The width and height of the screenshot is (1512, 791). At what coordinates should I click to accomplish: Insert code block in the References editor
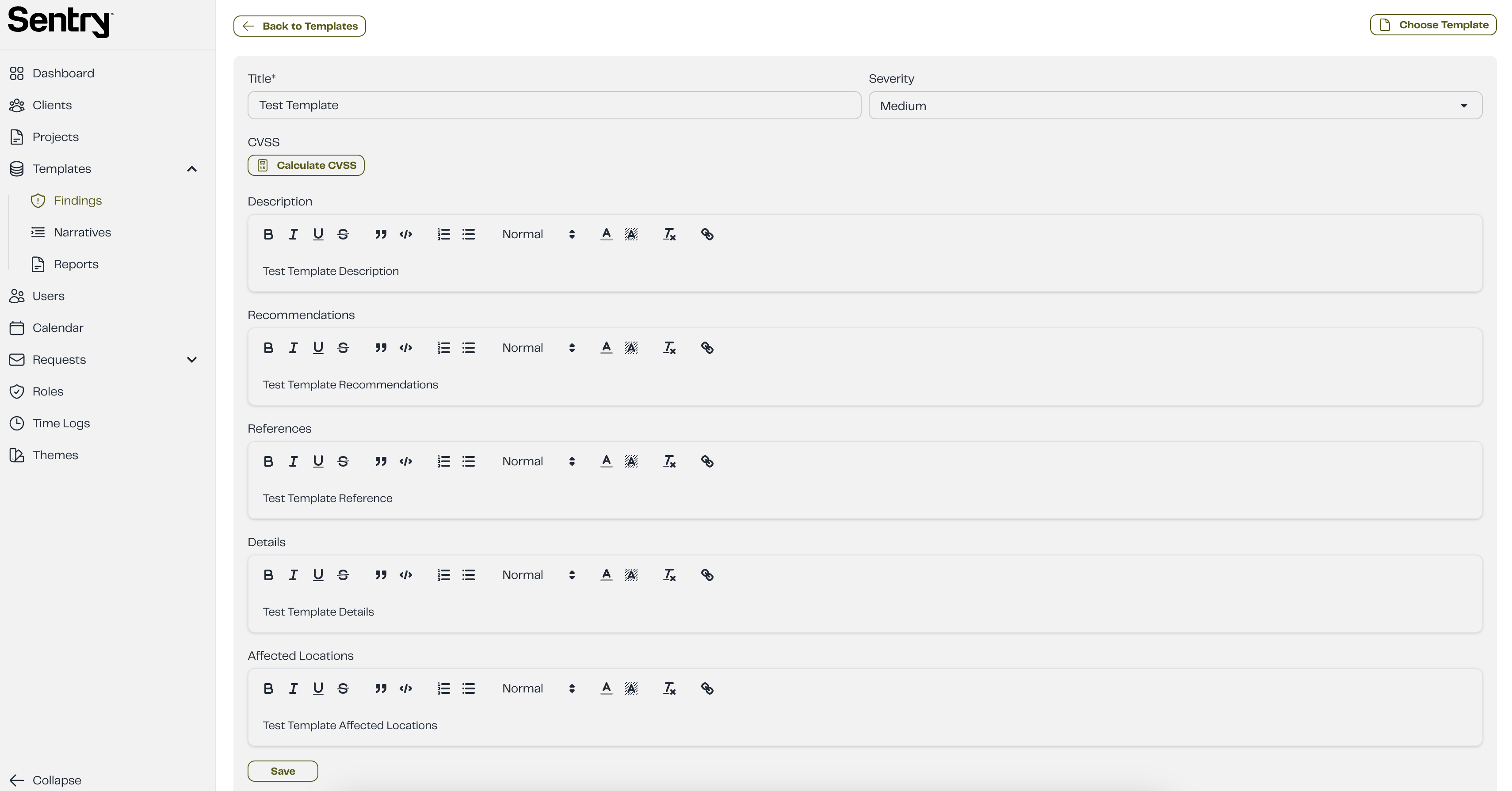pyautogui.click(x=405, y=461)
